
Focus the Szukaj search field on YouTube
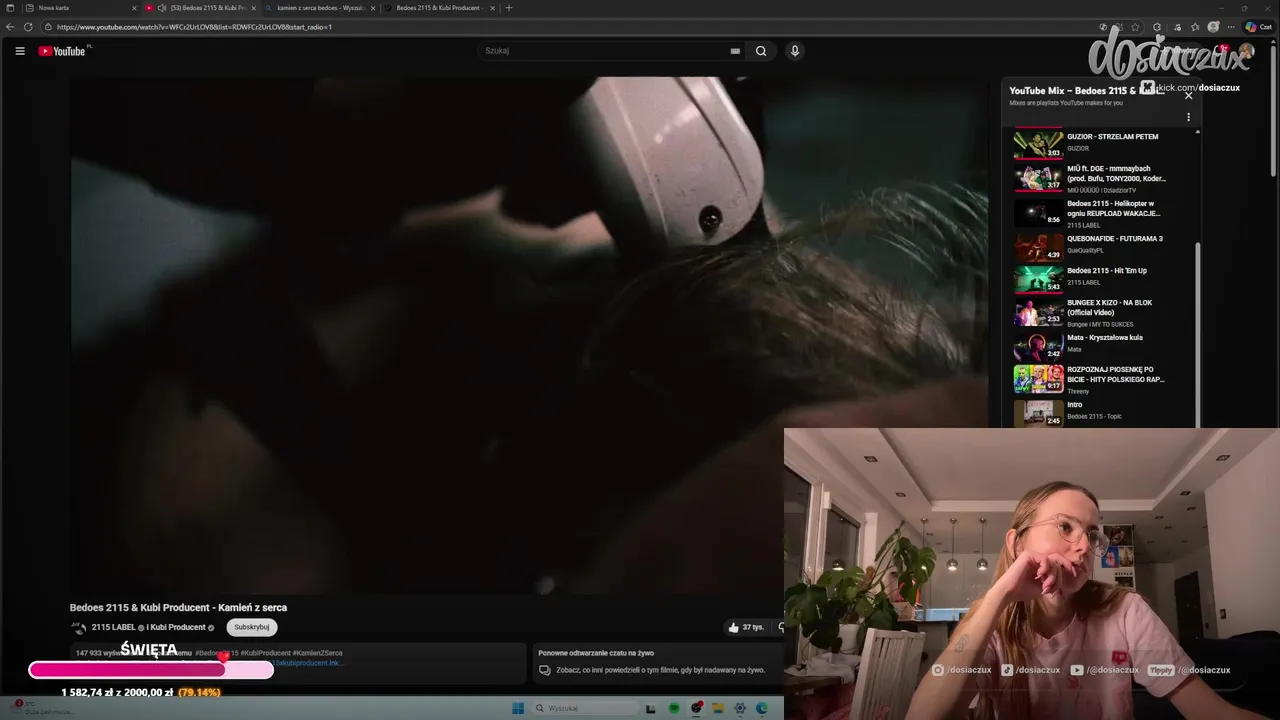pyautogui.click(x=605, y=51)
